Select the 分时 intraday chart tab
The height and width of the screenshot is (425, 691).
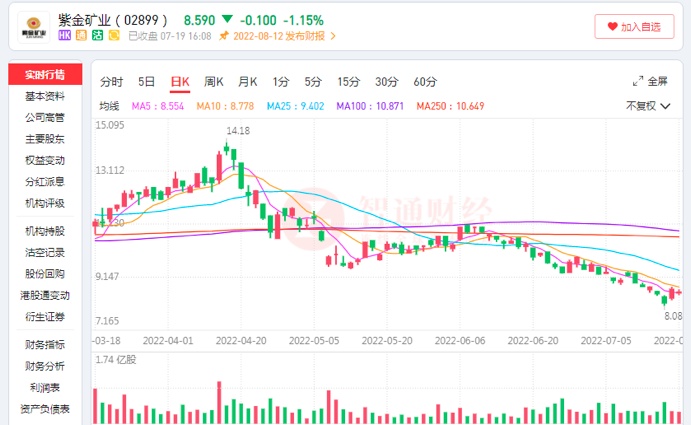111,81
